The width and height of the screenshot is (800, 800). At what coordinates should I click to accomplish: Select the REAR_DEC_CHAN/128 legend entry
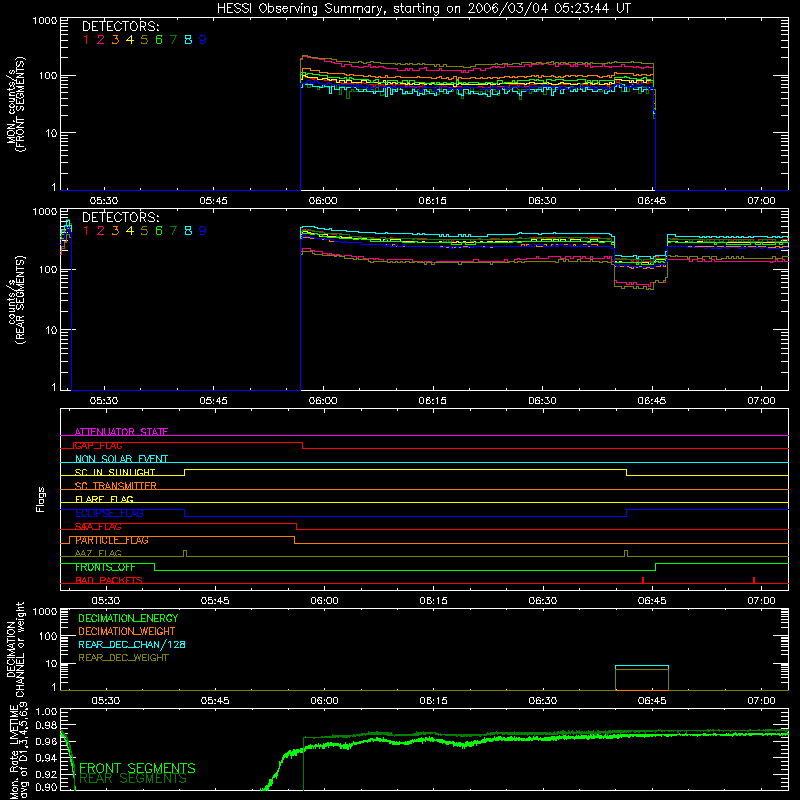point(132,644)
